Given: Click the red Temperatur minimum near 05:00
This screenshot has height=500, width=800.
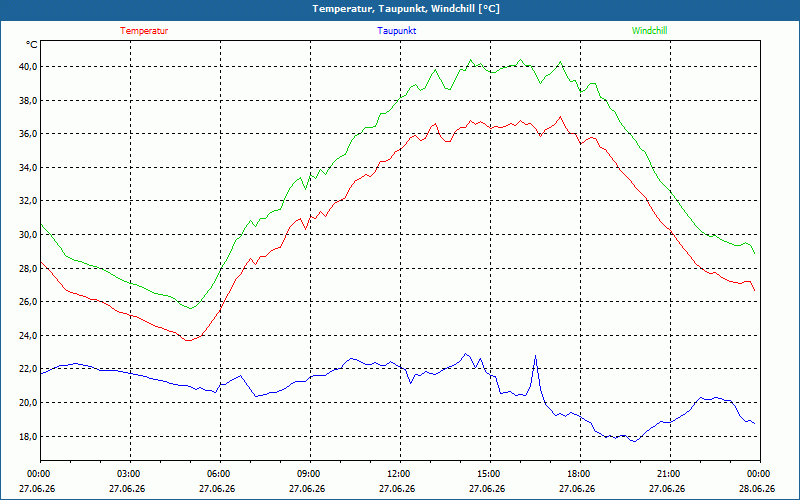Looking at the screenshot, I should coord(188,340).
